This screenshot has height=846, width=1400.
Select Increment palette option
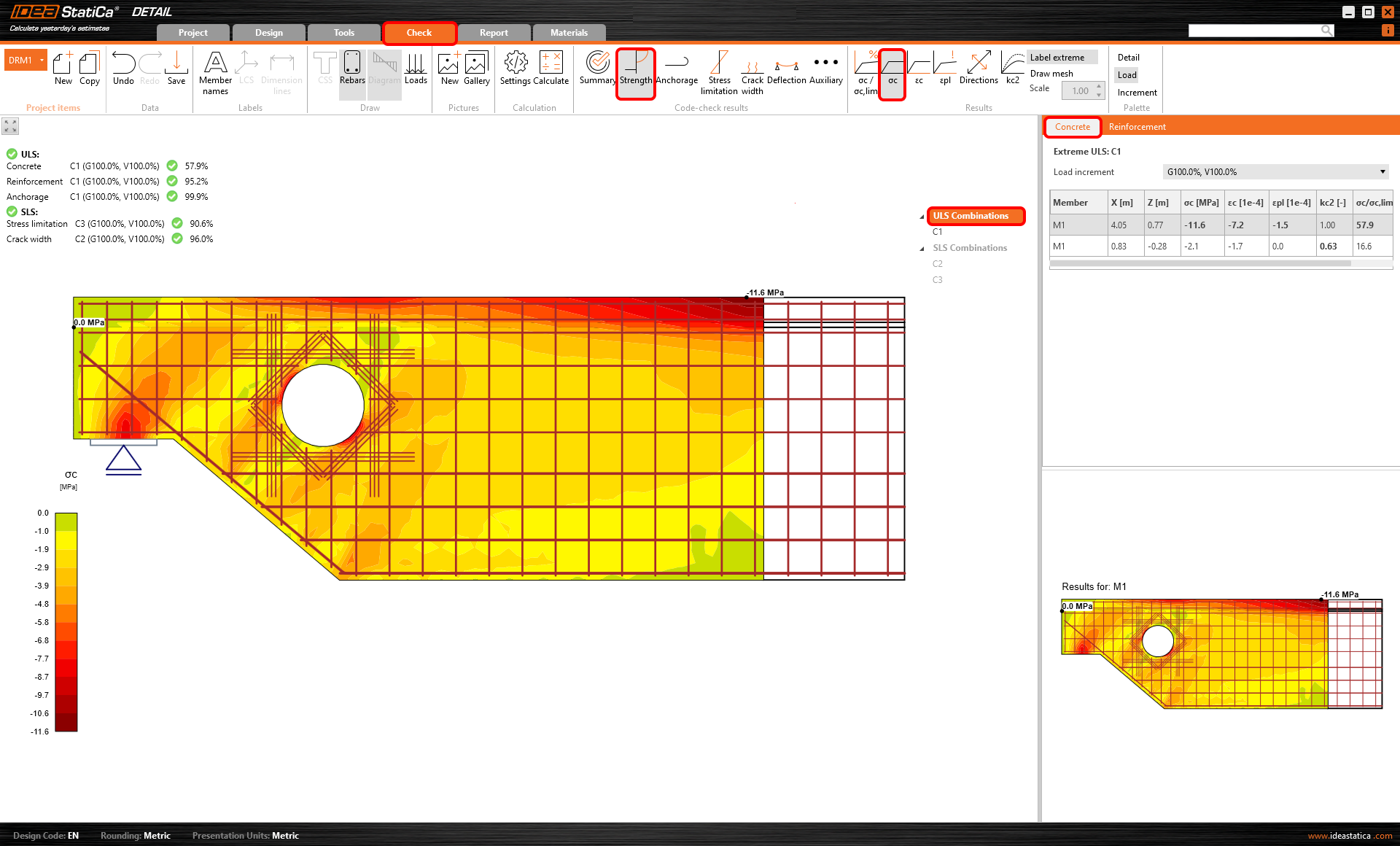point(1136,93)
